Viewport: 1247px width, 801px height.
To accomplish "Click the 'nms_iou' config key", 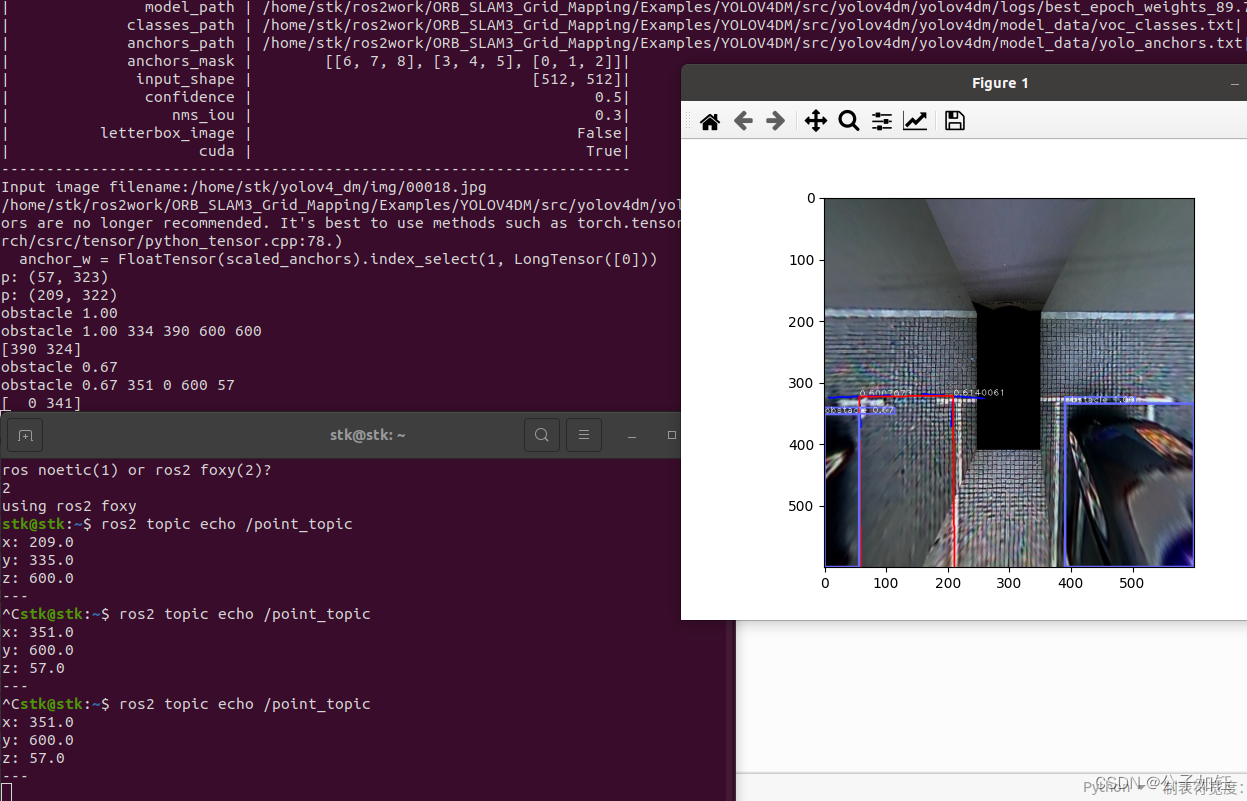I will (204, 115).
